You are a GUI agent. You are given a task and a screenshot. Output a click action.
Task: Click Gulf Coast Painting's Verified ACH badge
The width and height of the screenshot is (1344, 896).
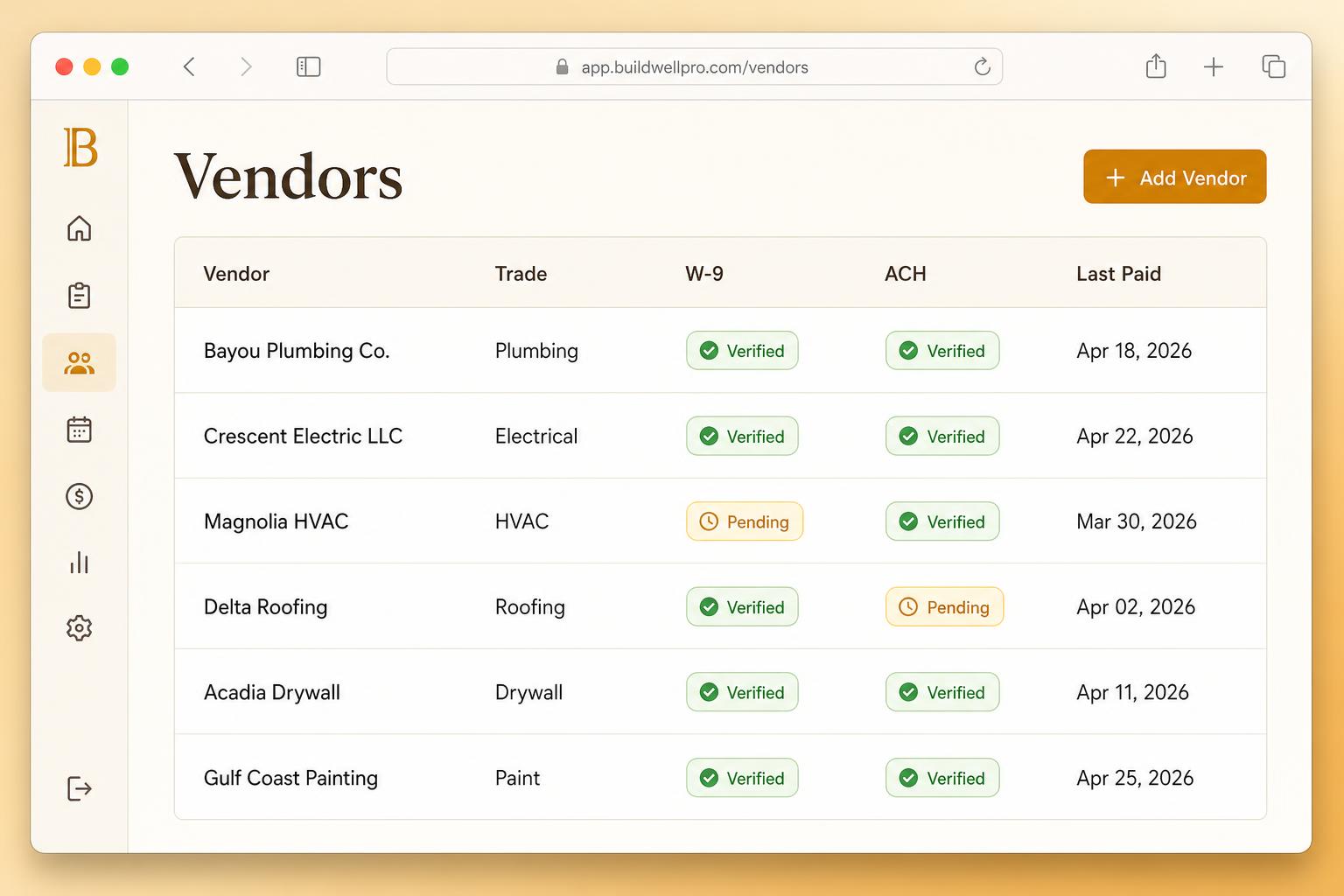click(942, 778)
